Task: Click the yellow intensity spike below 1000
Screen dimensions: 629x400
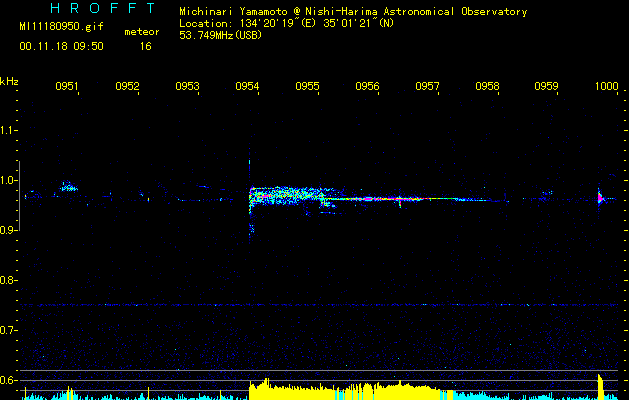Action: click(x=601, y=387)
